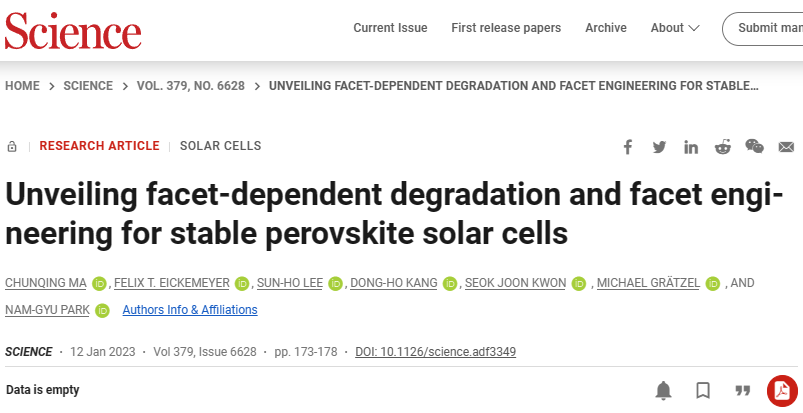
Task: Share article on LinkedIn
Action: click(x=691, y=148)
